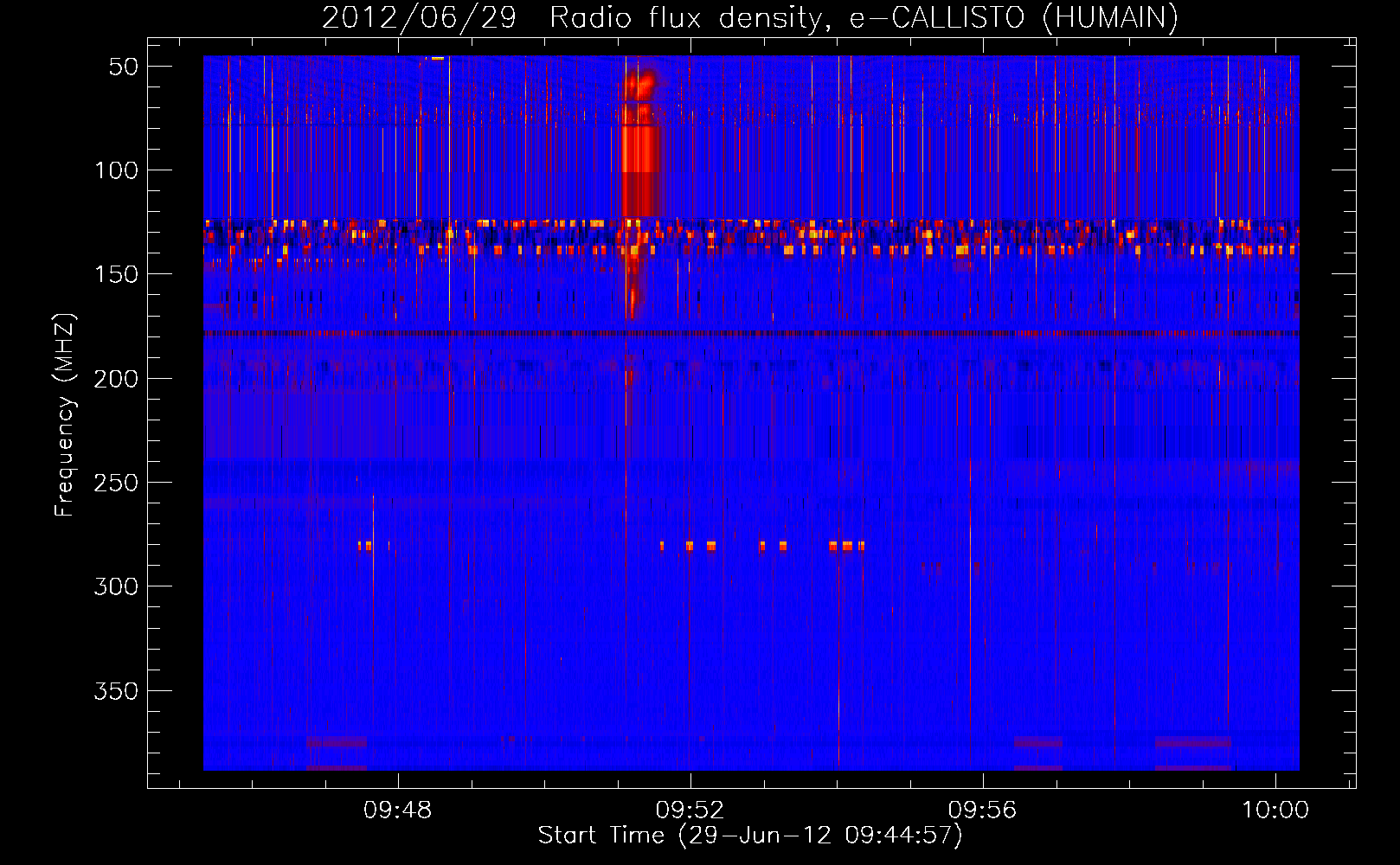The width and height of the screenshot is (1400, 865).
Task: Click the 300 frequency tick label
Action: click(117, 586)
